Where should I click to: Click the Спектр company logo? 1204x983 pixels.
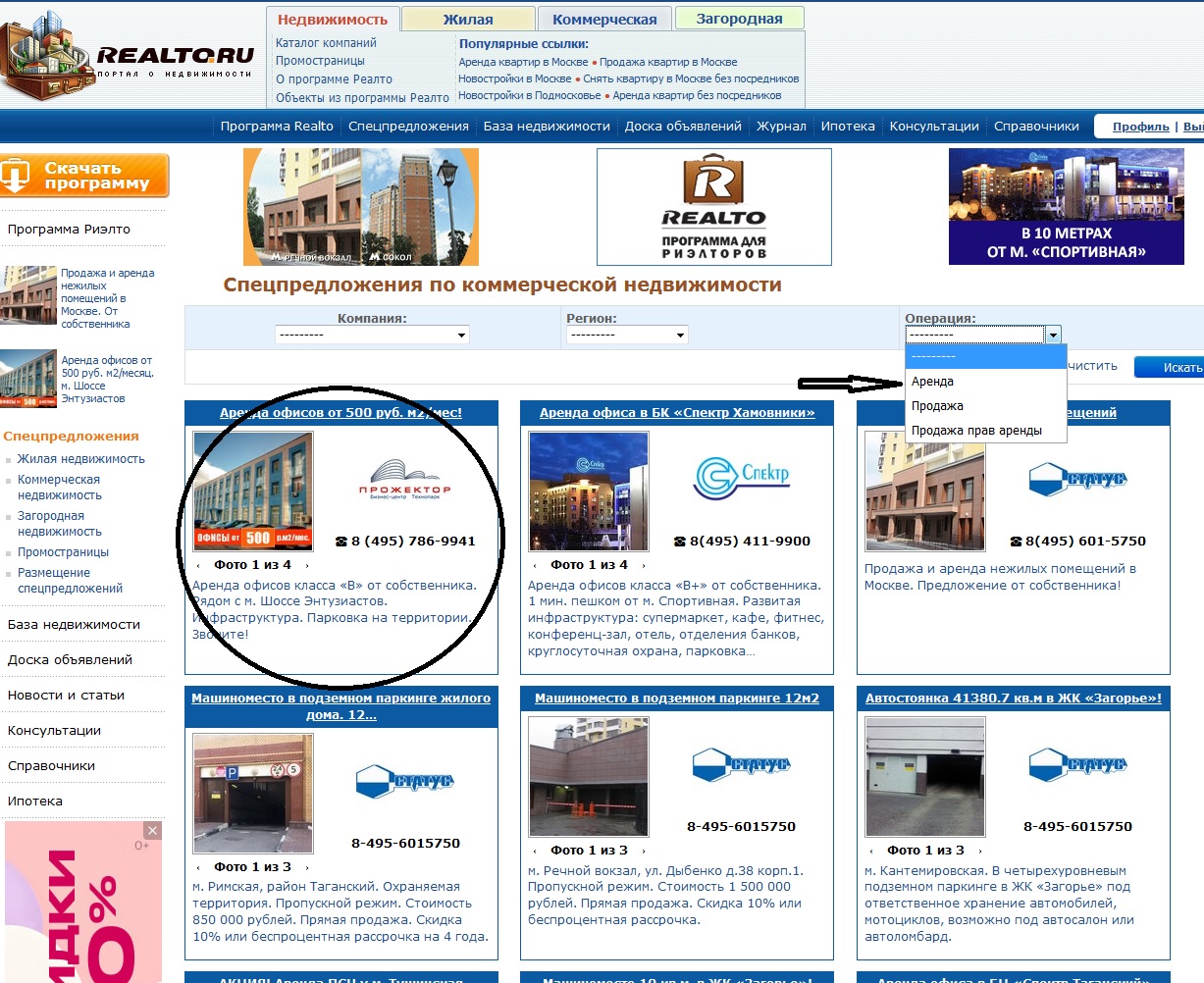point(741,477)
